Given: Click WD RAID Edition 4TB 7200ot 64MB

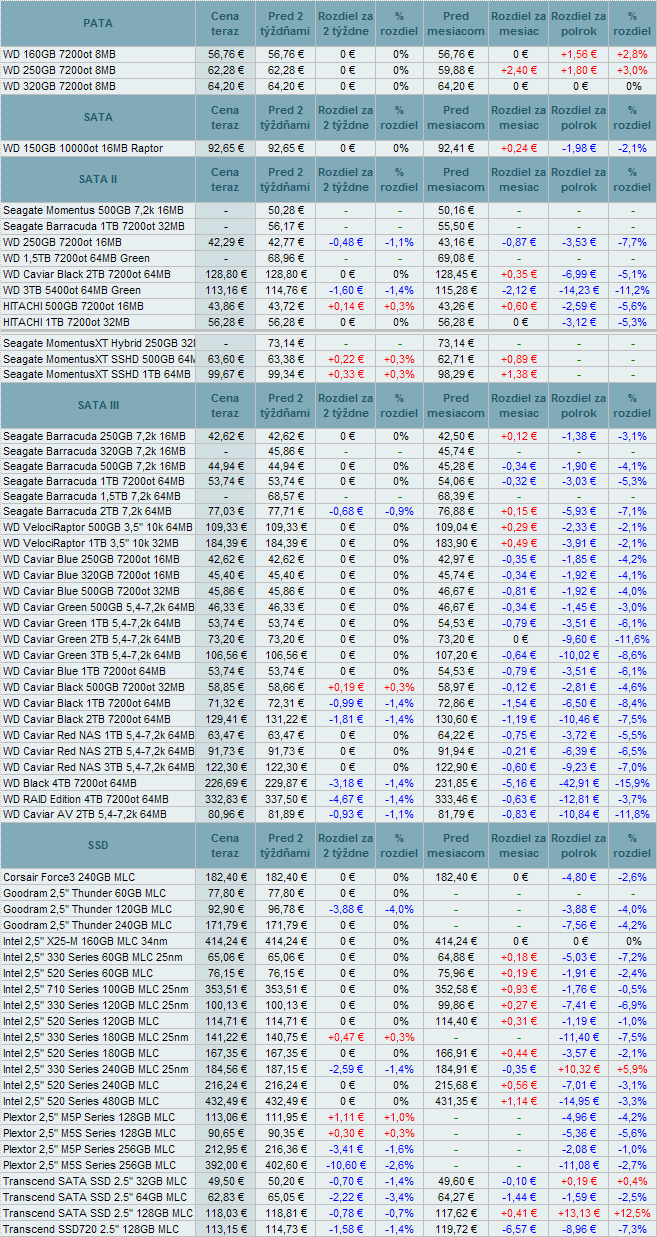Looking at the screenshot, I should 86,798.
